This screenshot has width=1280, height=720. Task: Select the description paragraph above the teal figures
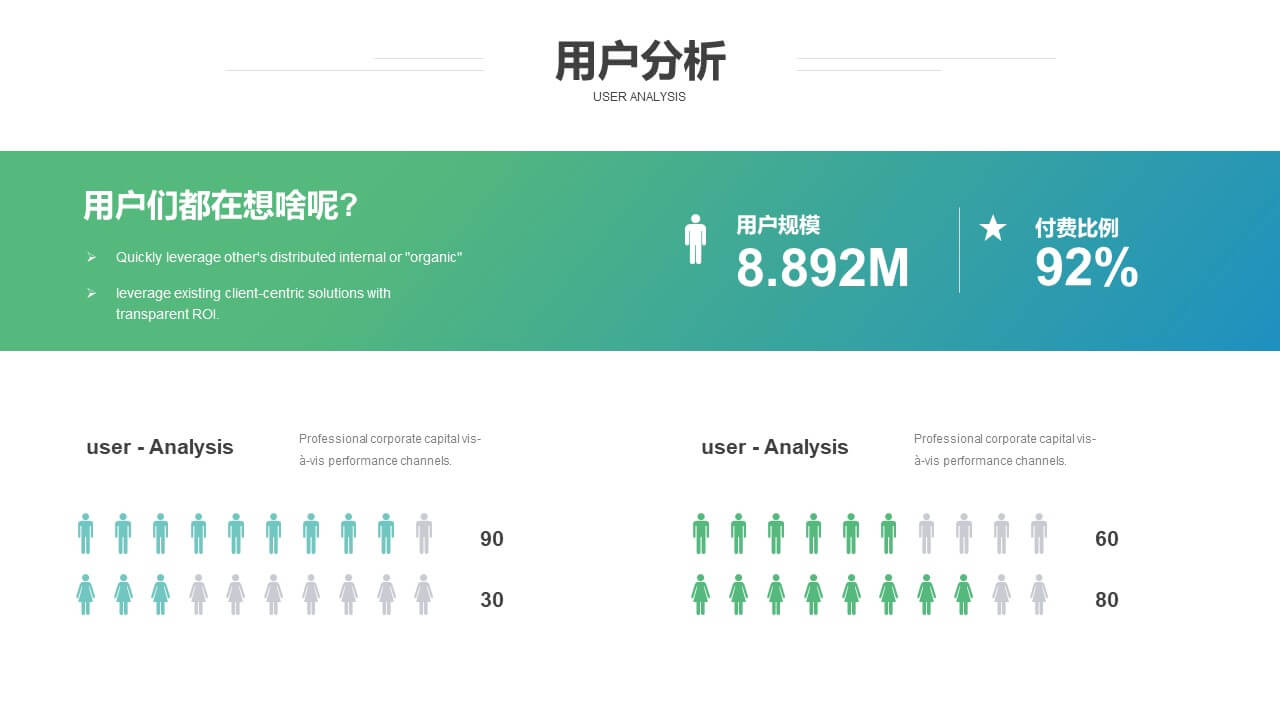point(390,450)
